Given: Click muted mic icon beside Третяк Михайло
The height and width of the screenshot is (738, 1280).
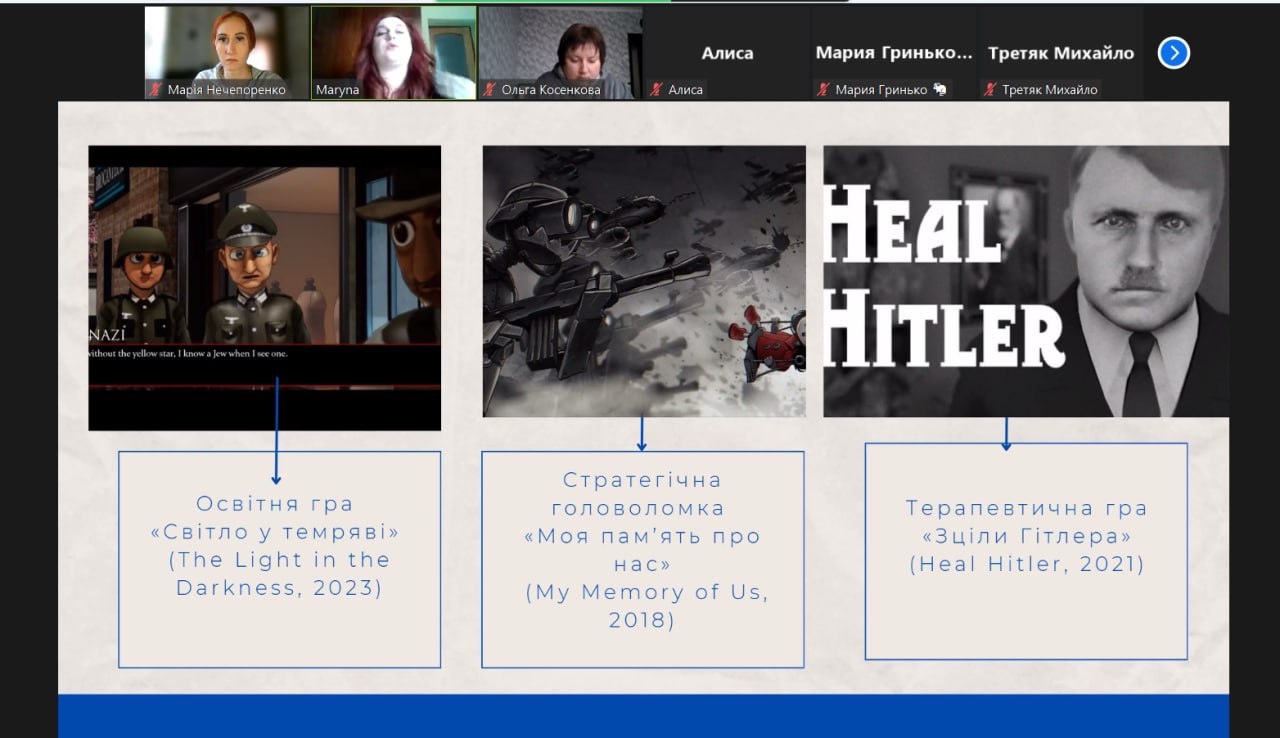Looking at the screenshot, I should [991, 90].
